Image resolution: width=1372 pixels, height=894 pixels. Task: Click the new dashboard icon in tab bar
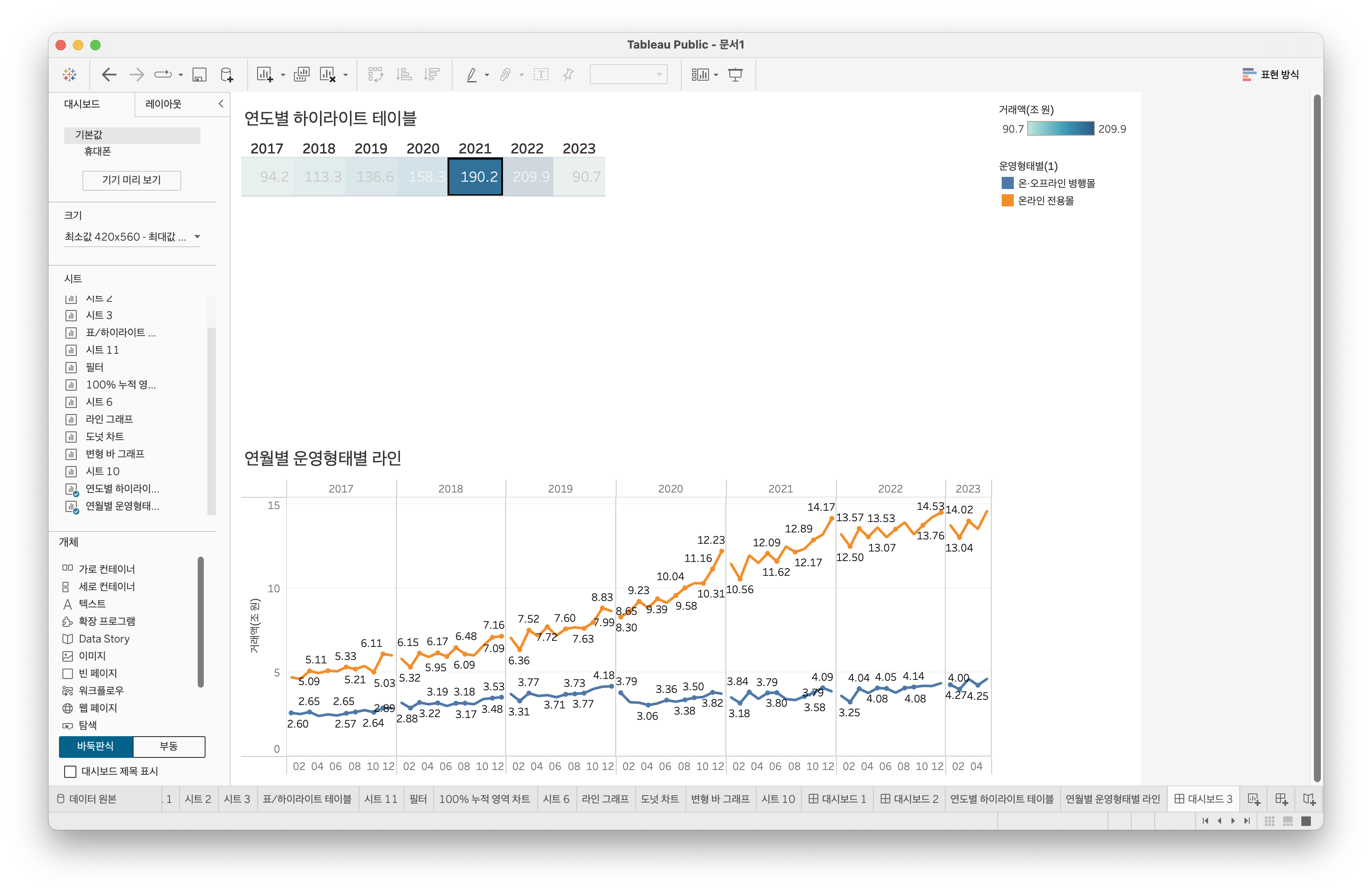click(x=1281, y=799)
